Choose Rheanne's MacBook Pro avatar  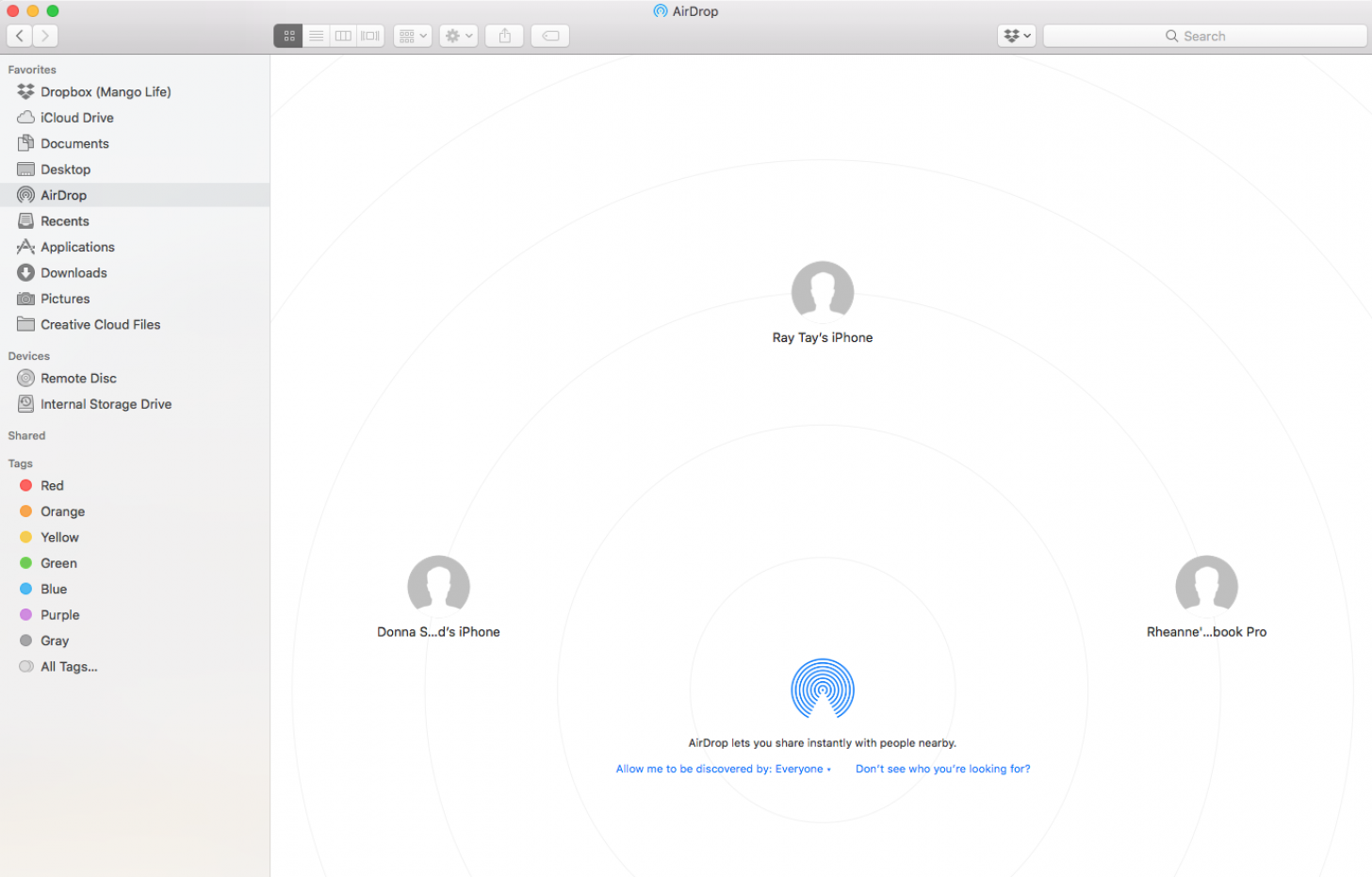click(x=1206, y=586)
